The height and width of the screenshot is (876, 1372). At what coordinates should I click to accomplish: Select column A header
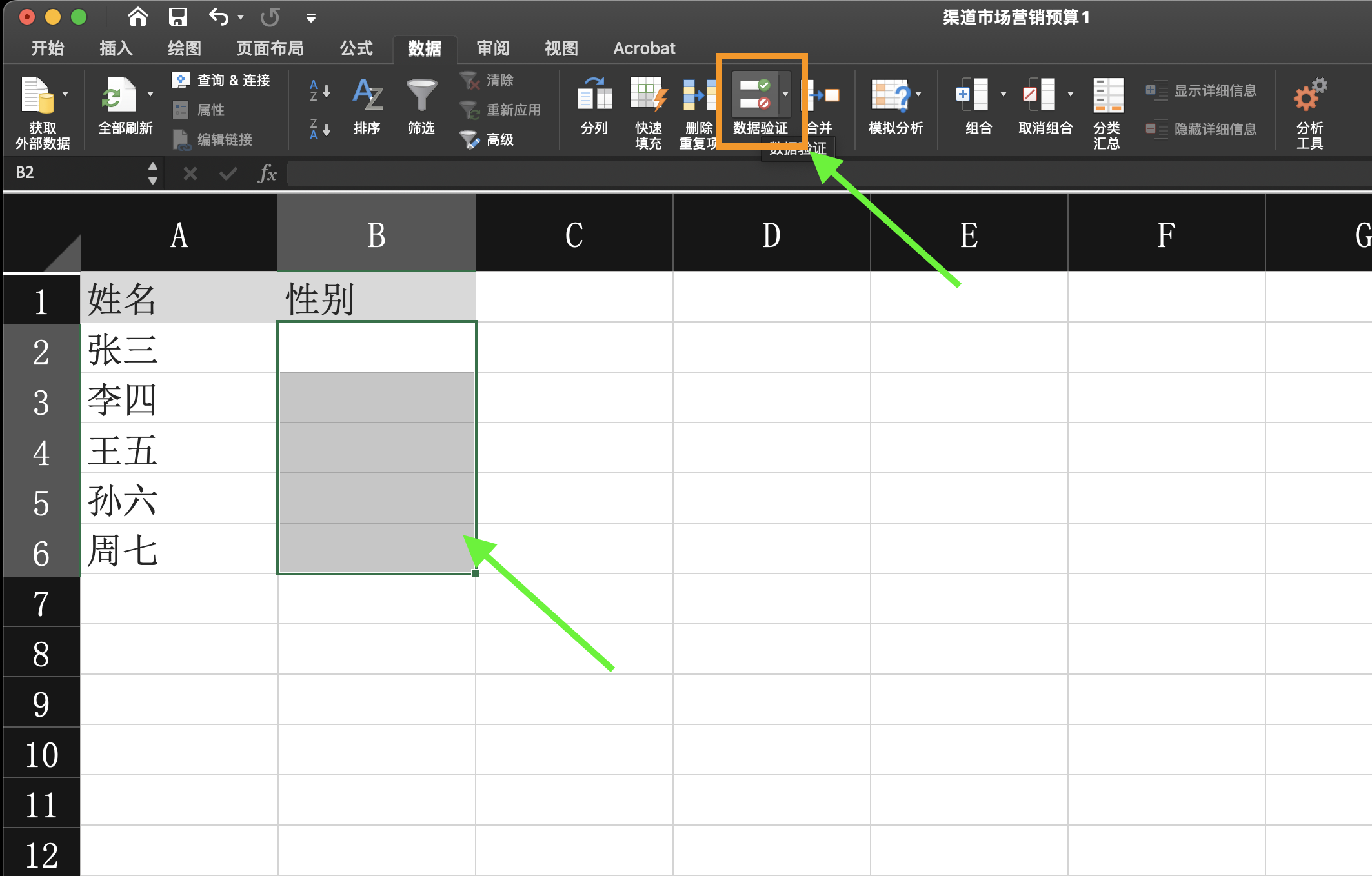pyautogui.click(x=179, y=234)
